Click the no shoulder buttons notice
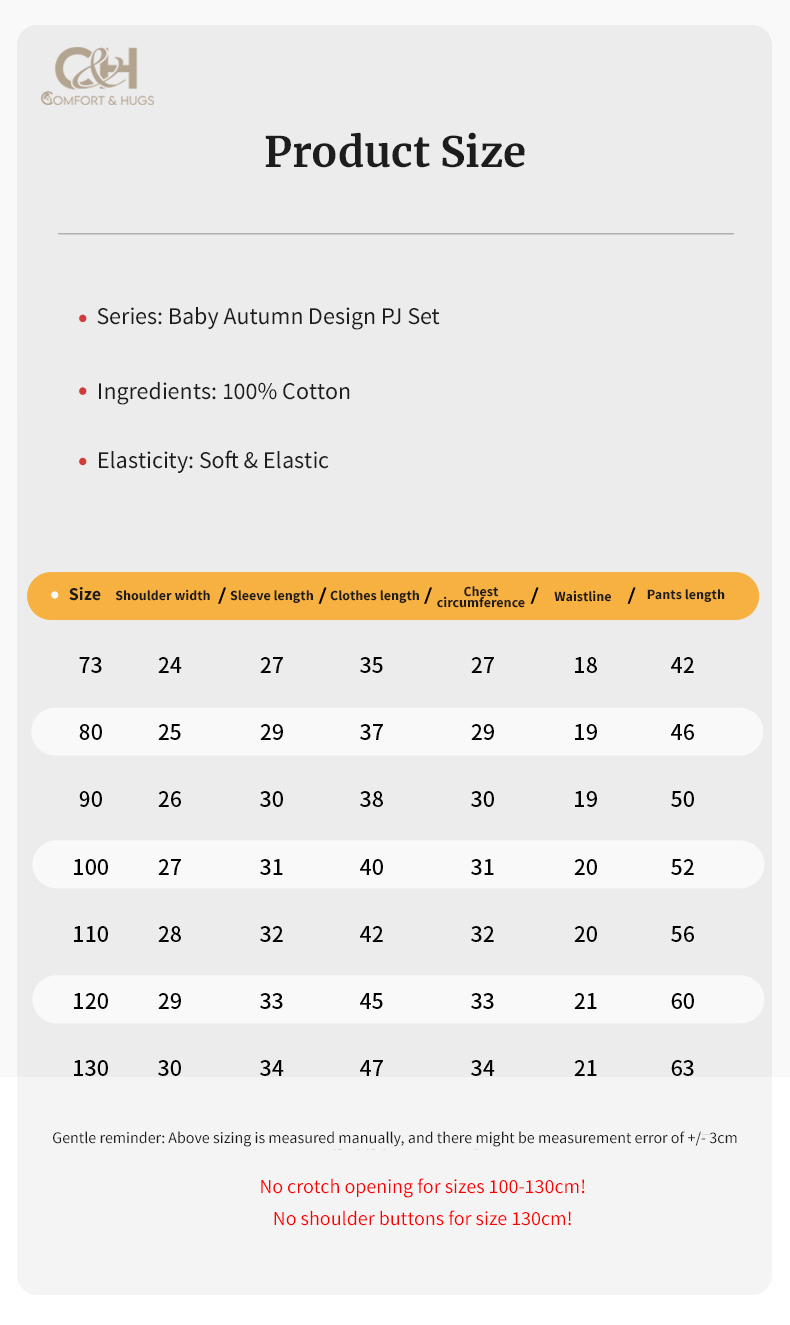Image resolution: width=790 pixels, height=1325 pixels. (x=423, y=1219)
